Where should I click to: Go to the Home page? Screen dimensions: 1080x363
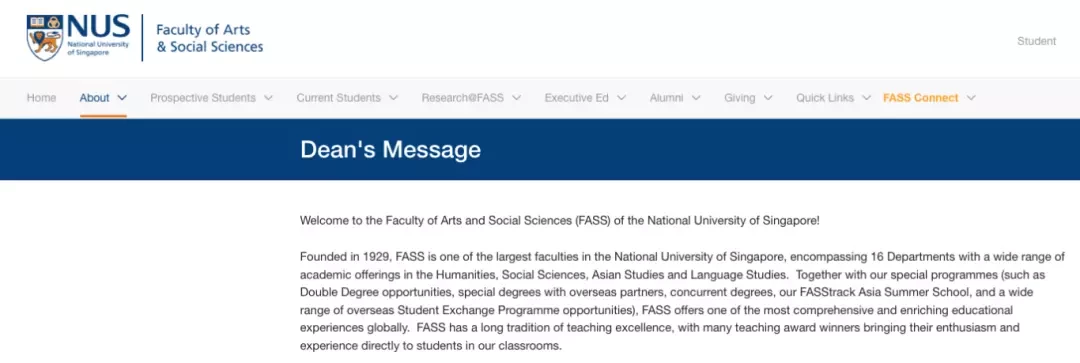click(x=41, y=98)
